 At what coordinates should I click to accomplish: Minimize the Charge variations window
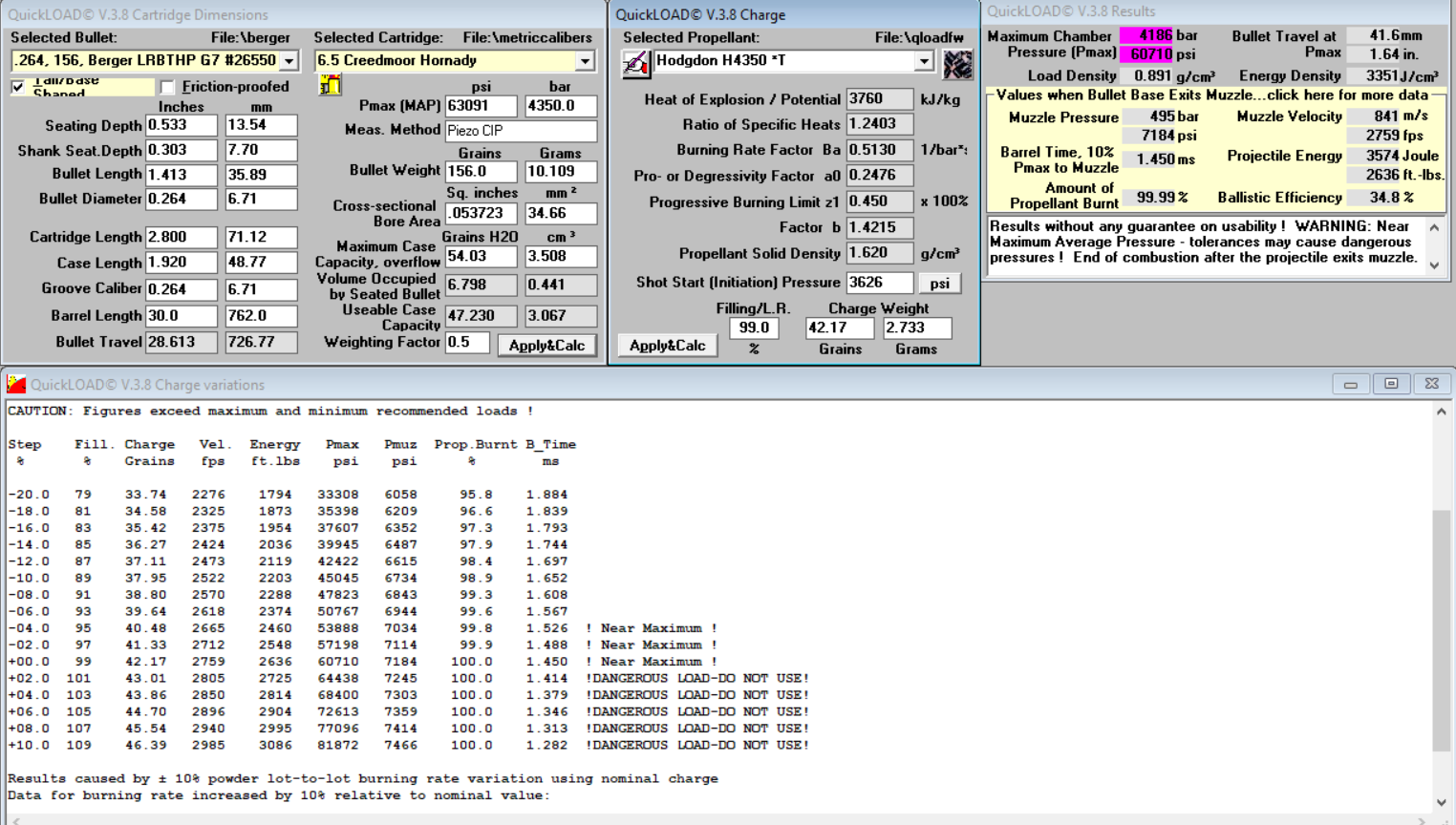(1351, 384)
